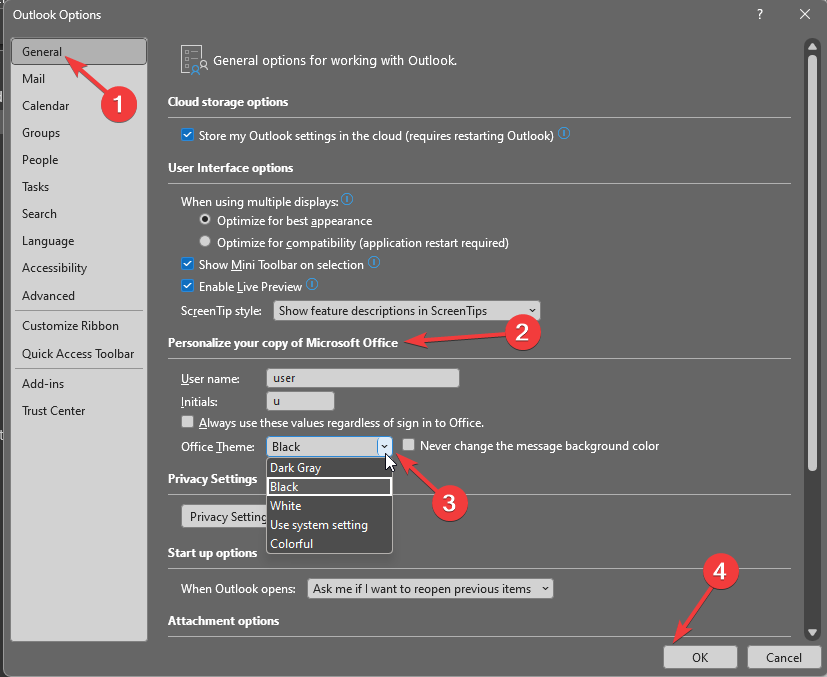Switch to the Advanced options category

[x=48, y=295]
